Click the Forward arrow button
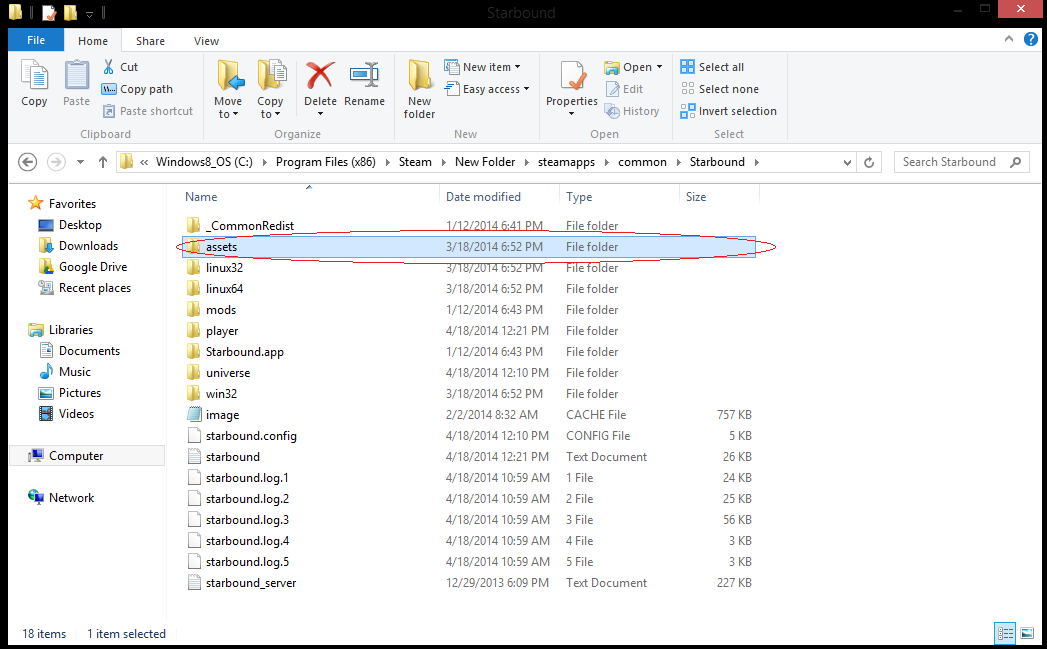1047x649 pixels. [x=56, y=162]
